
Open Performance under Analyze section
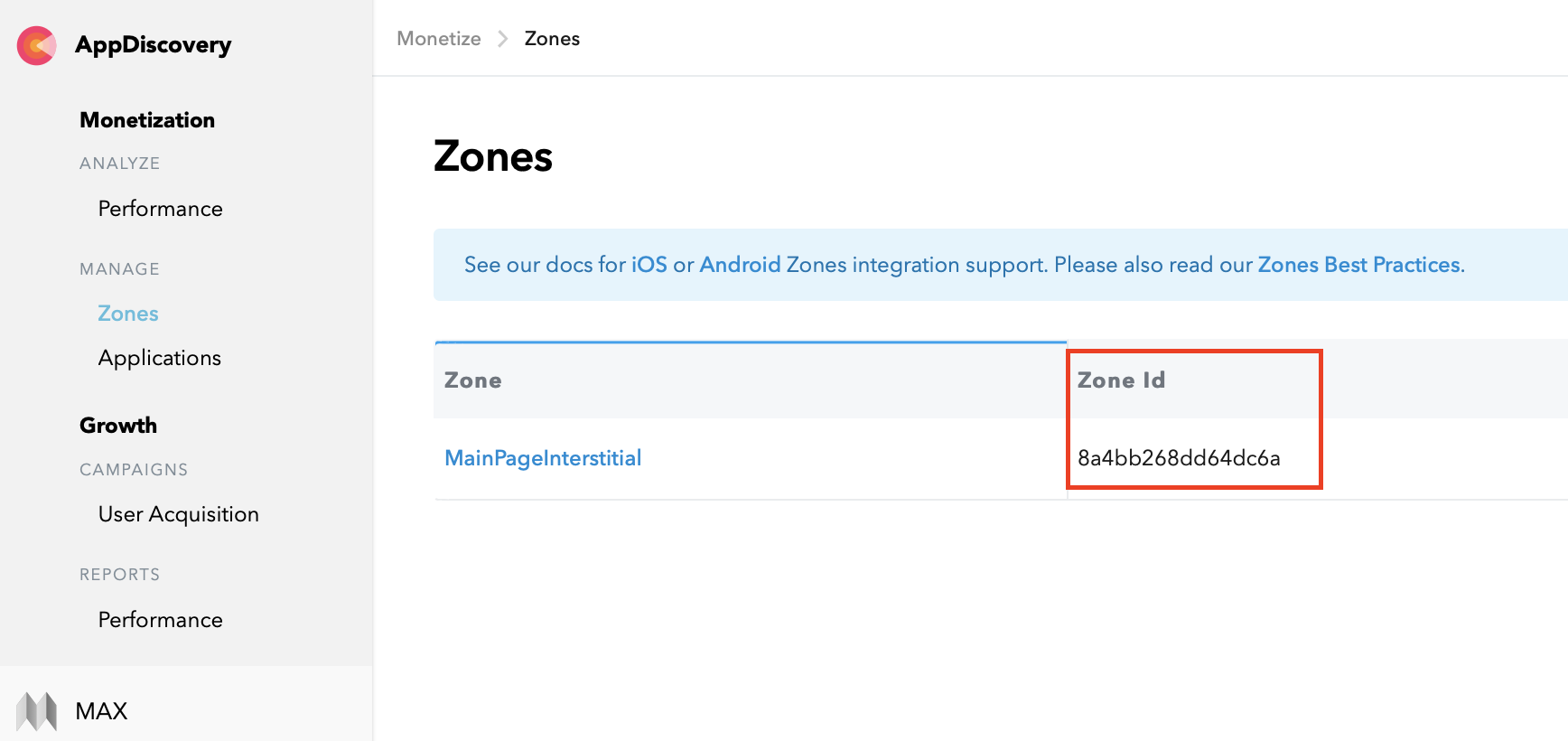click(160, 209)
